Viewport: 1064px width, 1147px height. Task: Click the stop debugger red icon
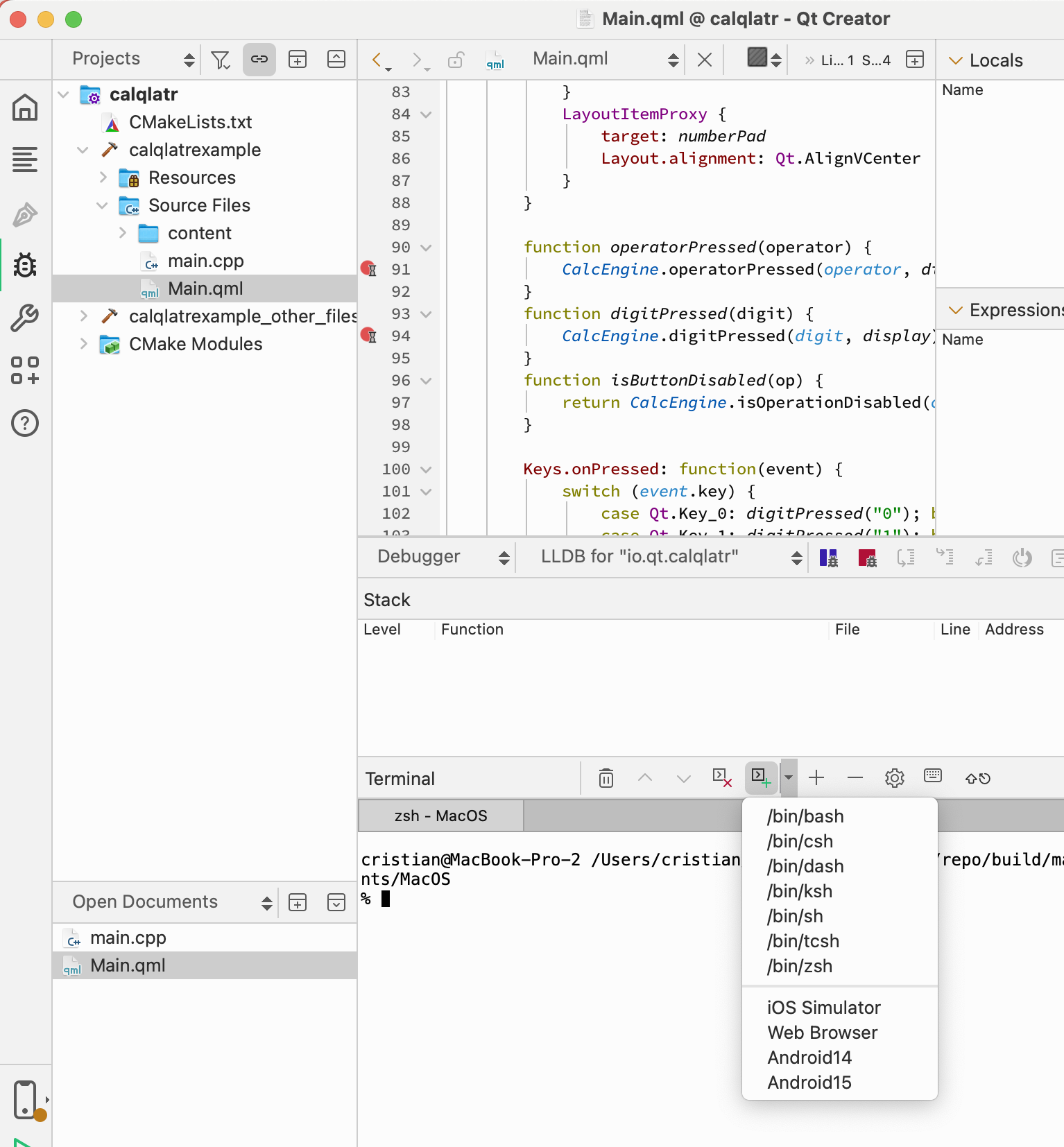click(868, 558)
